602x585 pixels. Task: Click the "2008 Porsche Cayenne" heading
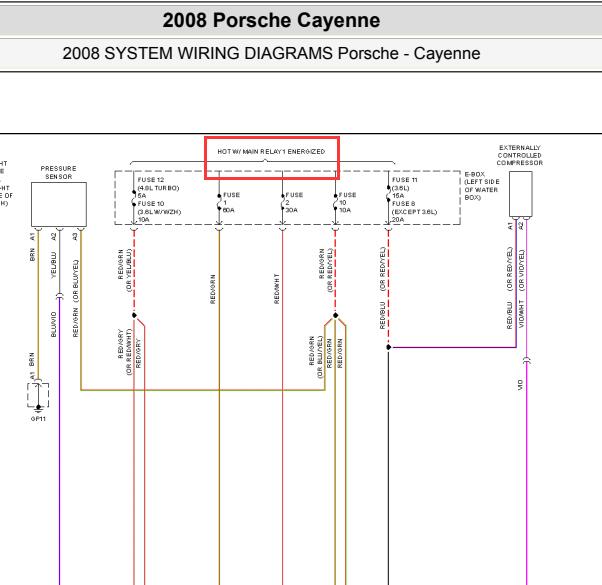pyautogui.click(x=271, y=20)
